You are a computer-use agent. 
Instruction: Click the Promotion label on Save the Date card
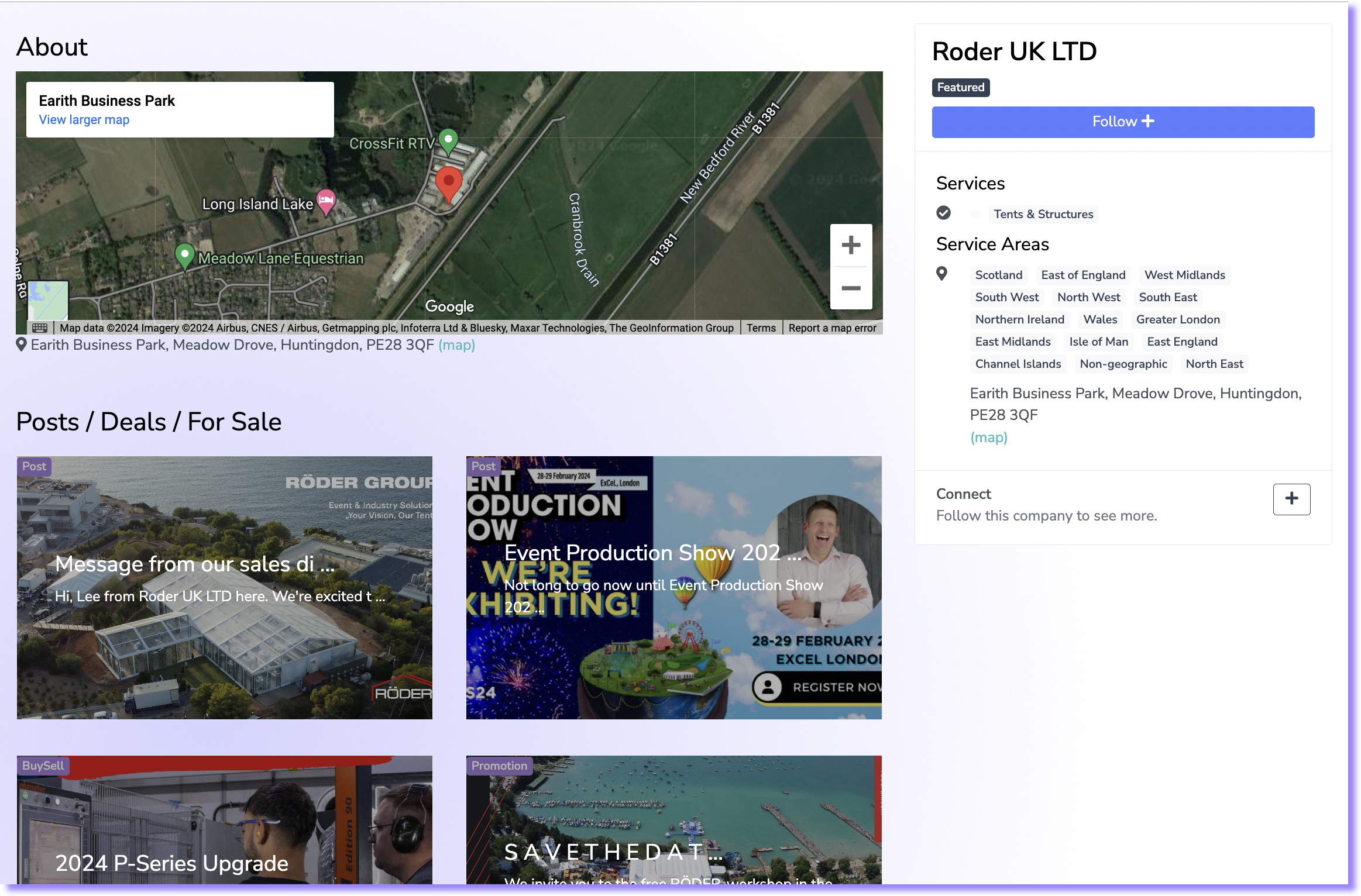499,766
